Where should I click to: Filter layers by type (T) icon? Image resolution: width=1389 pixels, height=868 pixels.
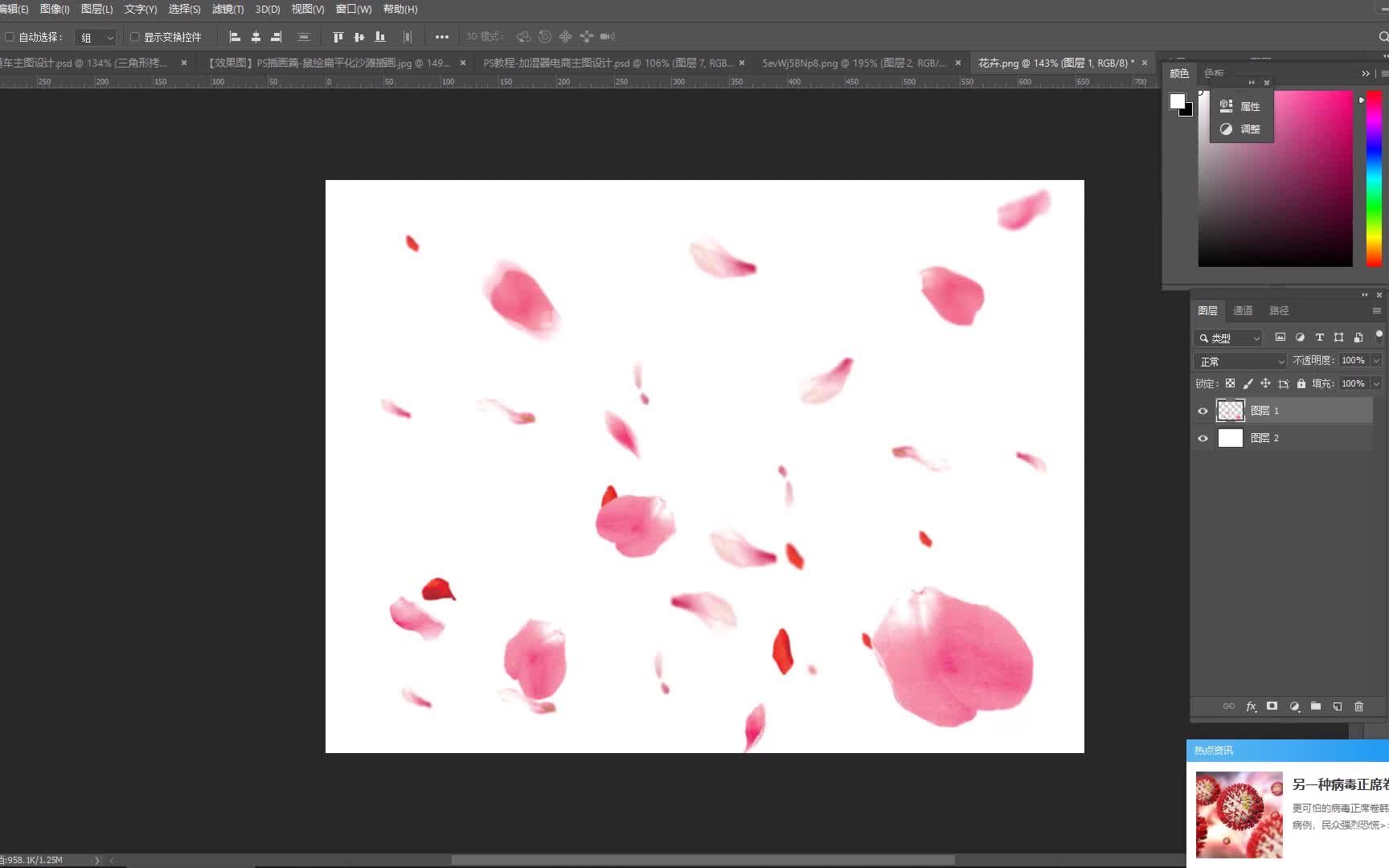click(1319, 338)
